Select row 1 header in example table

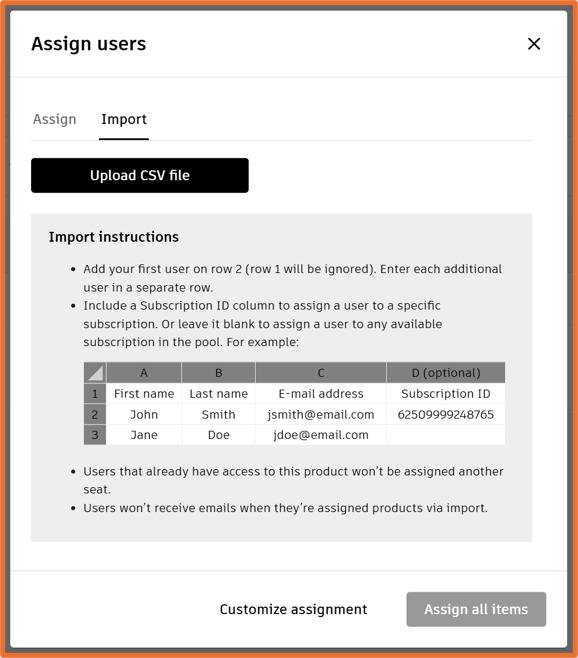[x=95, y=394]
